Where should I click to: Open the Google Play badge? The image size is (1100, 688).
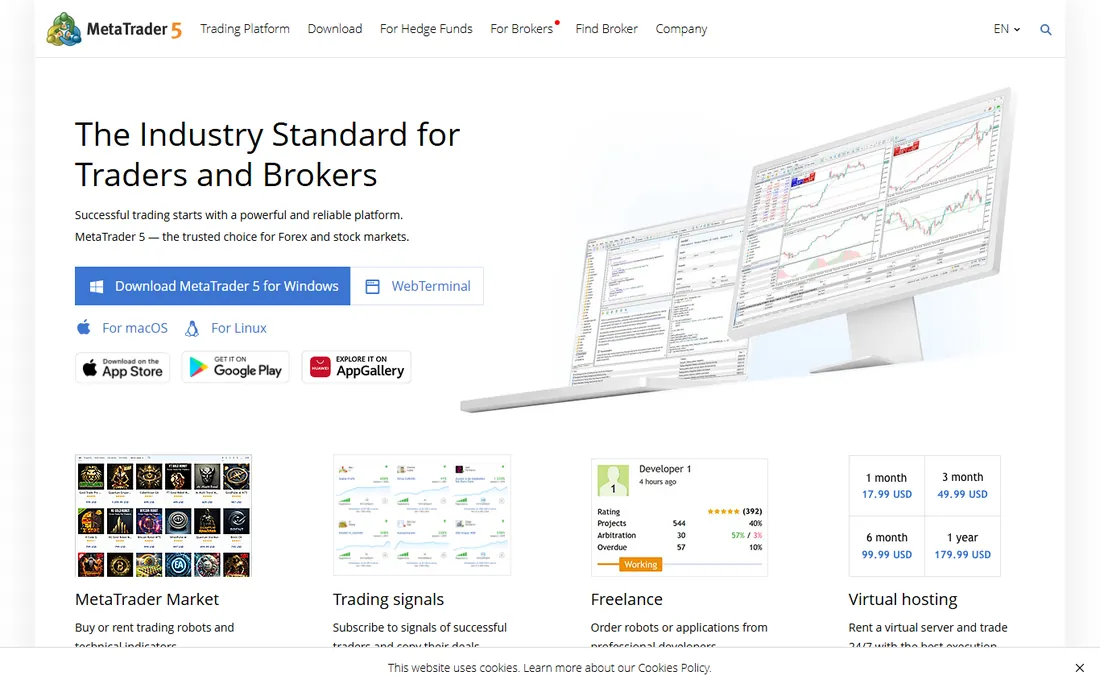pos(236,367)
